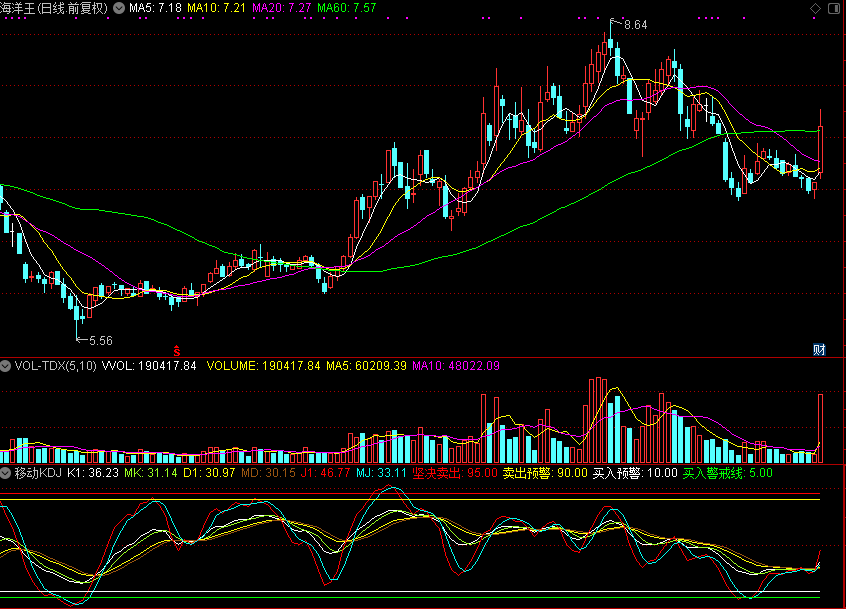The image size is (846, 609).
Task: Expand the 移动KDJ indicator dropdown arrow
Action: tap(6, 472)
